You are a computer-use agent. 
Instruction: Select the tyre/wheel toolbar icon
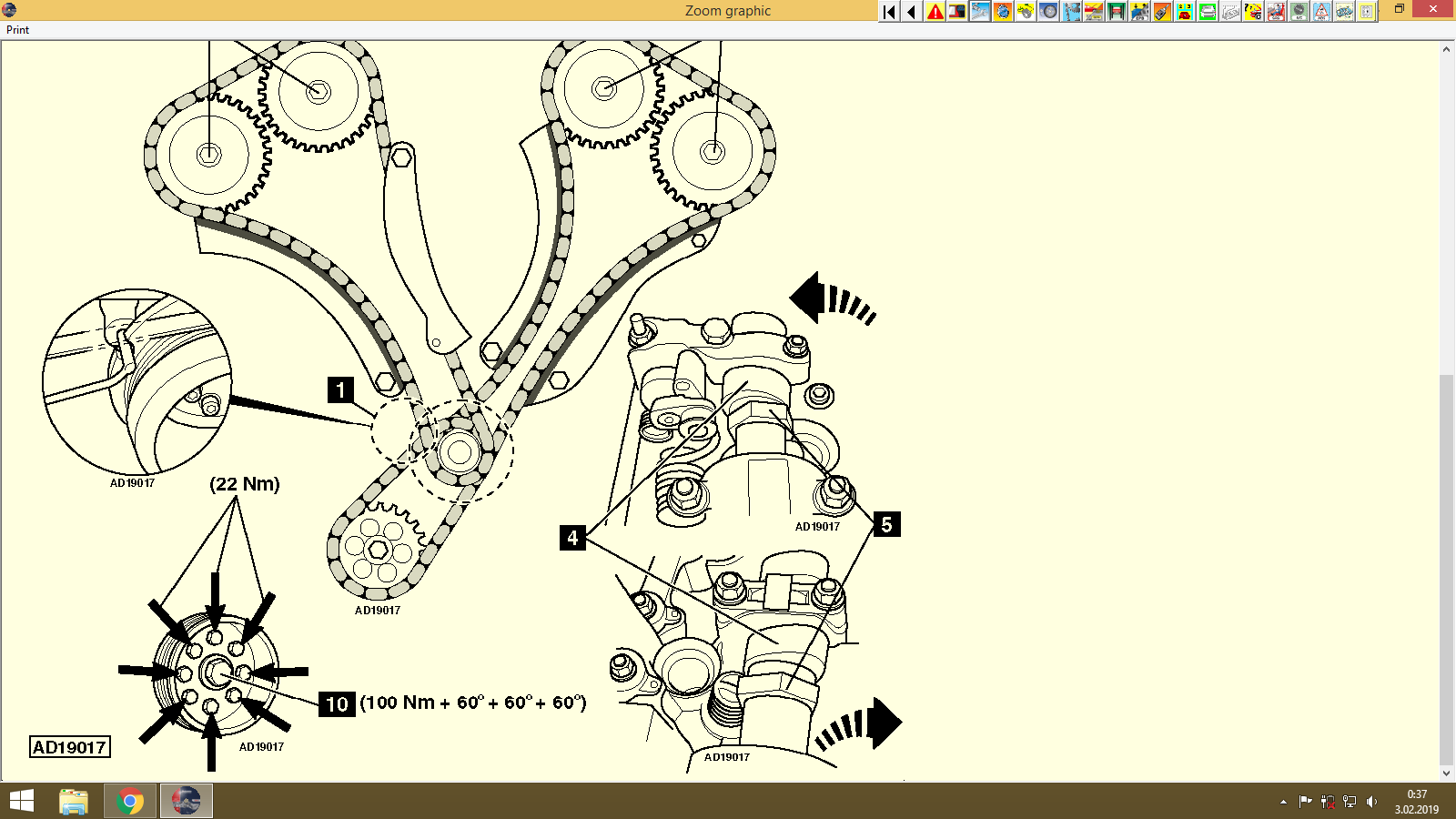click(x=1046, y=13)
